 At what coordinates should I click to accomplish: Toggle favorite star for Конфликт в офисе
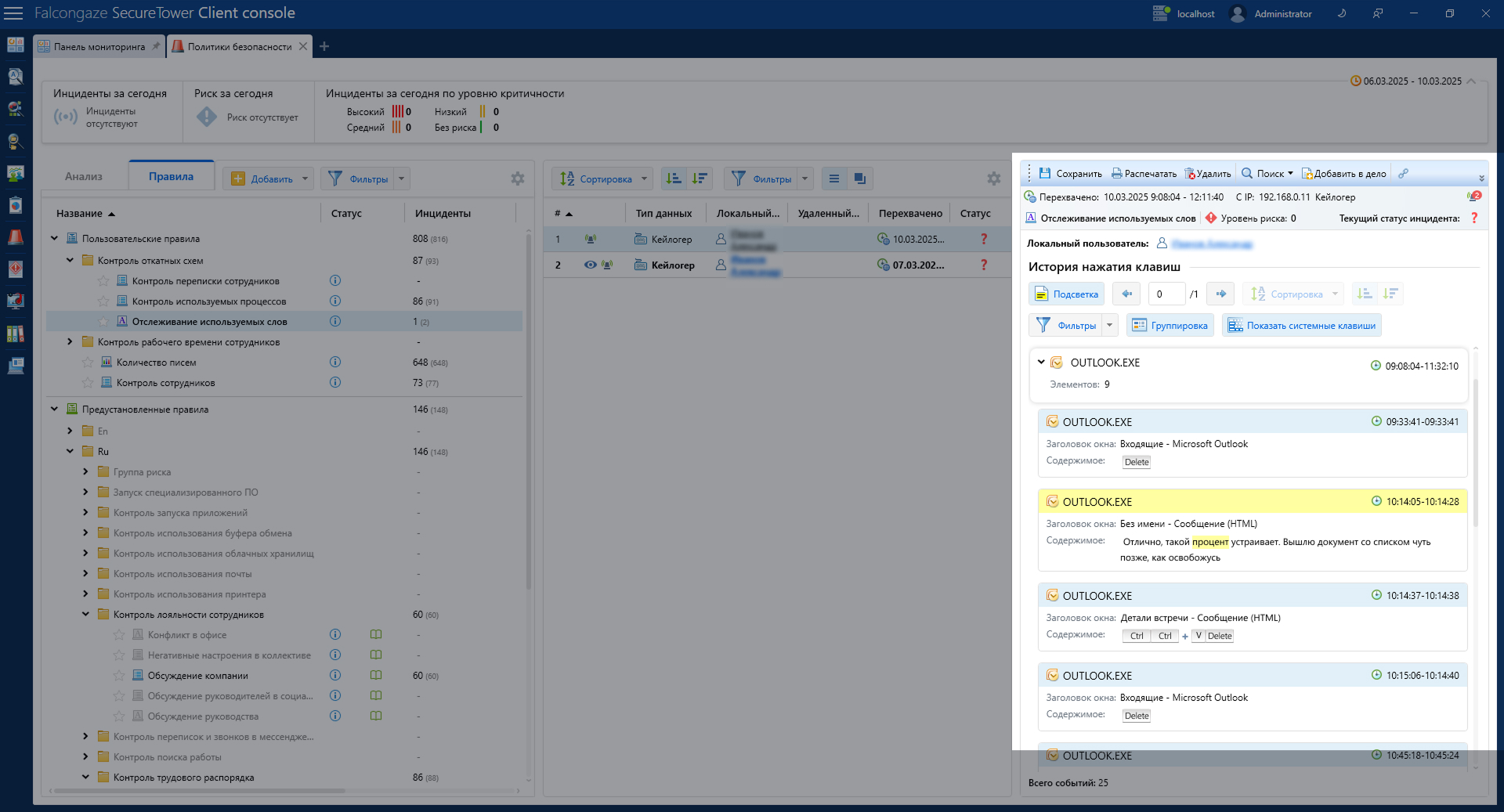point(119,634)
